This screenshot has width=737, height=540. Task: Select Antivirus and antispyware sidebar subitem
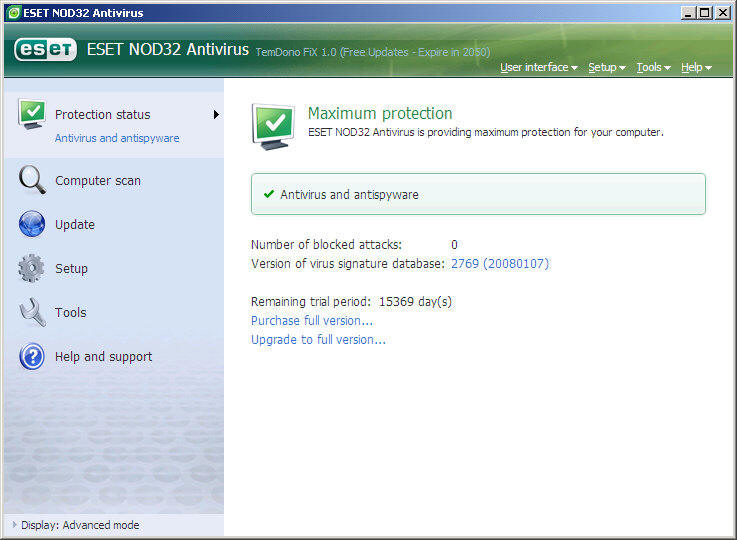tap(117, 138)
